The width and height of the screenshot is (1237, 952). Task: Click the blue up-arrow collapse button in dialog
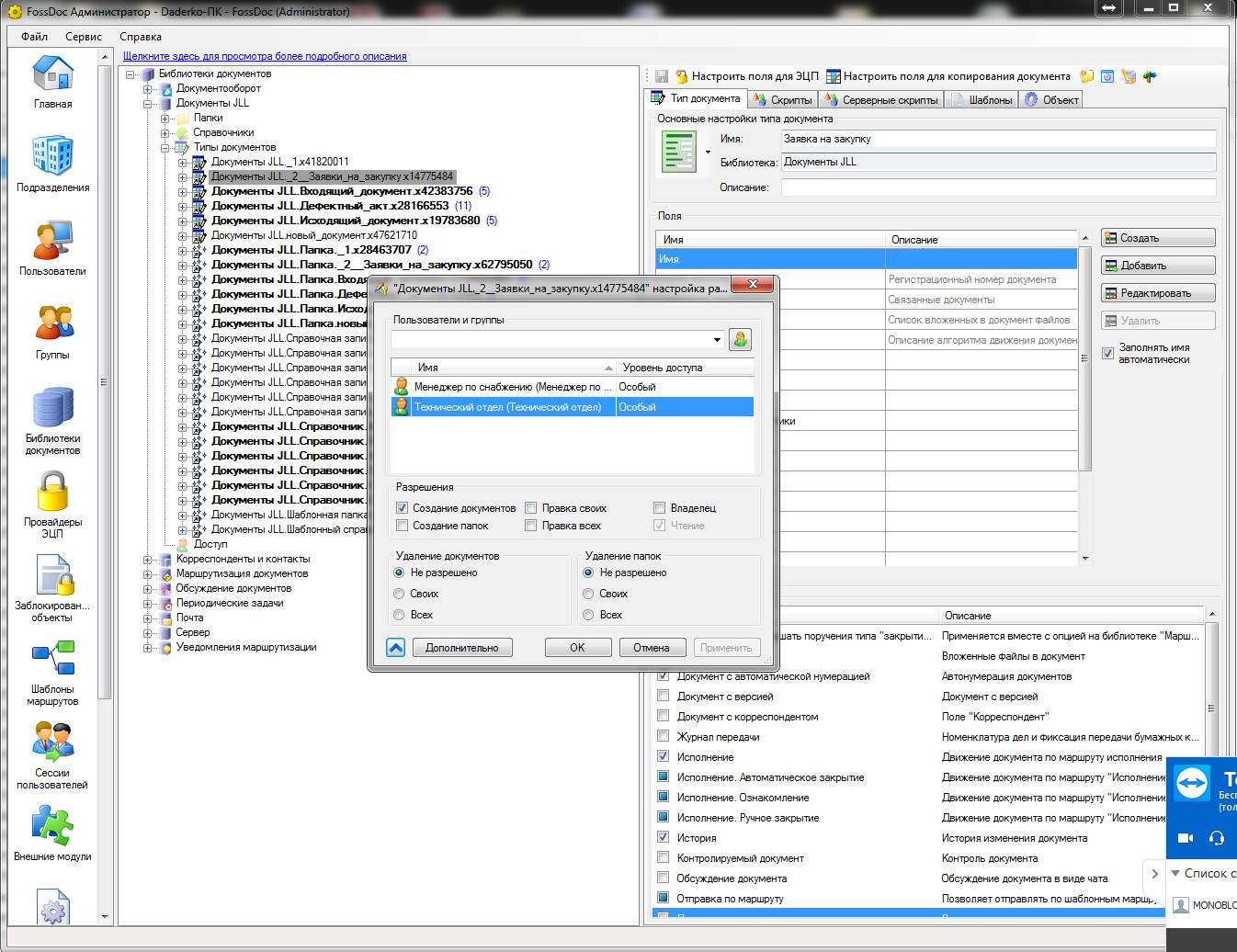coord(395,648)
